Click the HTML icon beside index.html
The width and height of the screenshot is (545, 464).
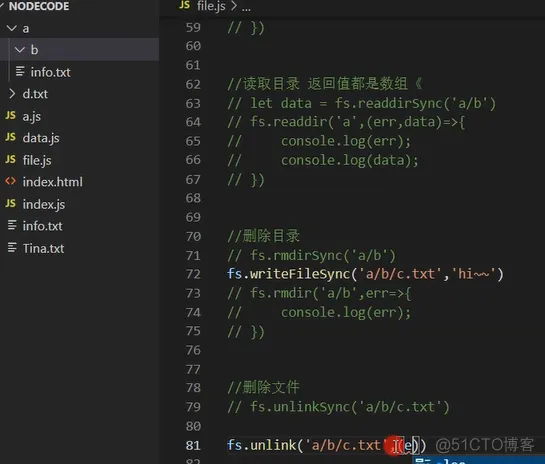tap(10, 181)
